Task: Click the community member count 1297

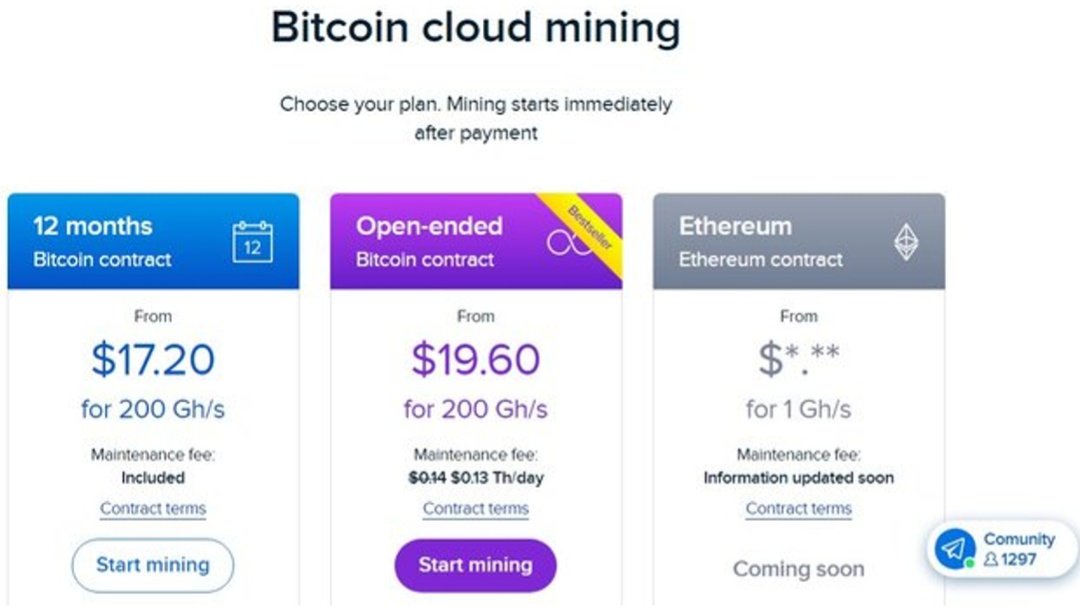Action: pos(1010,559)
